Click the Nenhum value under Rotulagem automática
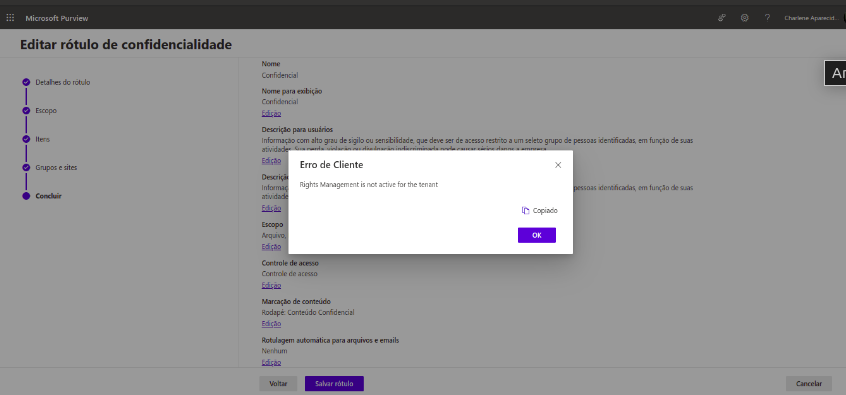Viewport: 846px width, 395px height. [275, 351]
